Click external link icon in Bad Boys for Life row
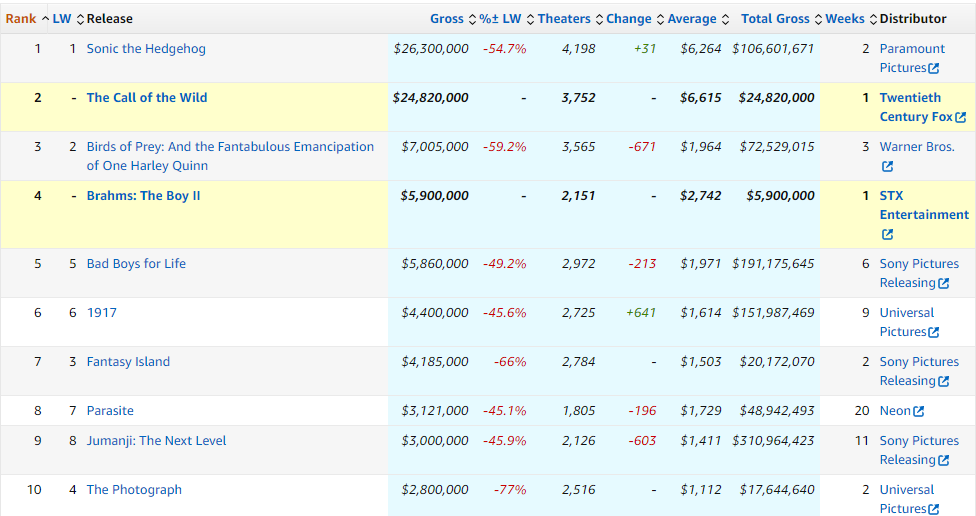 click(x=943, y=284)
